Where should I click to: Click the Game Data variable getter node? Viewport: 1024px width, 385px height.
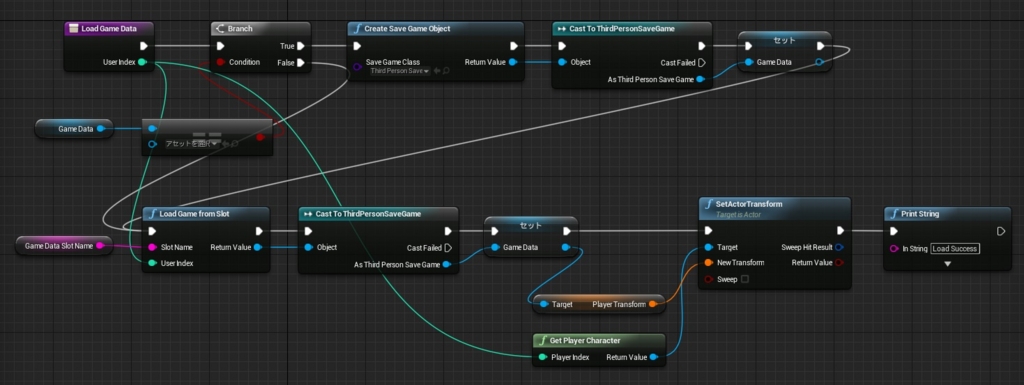(74, 129)
